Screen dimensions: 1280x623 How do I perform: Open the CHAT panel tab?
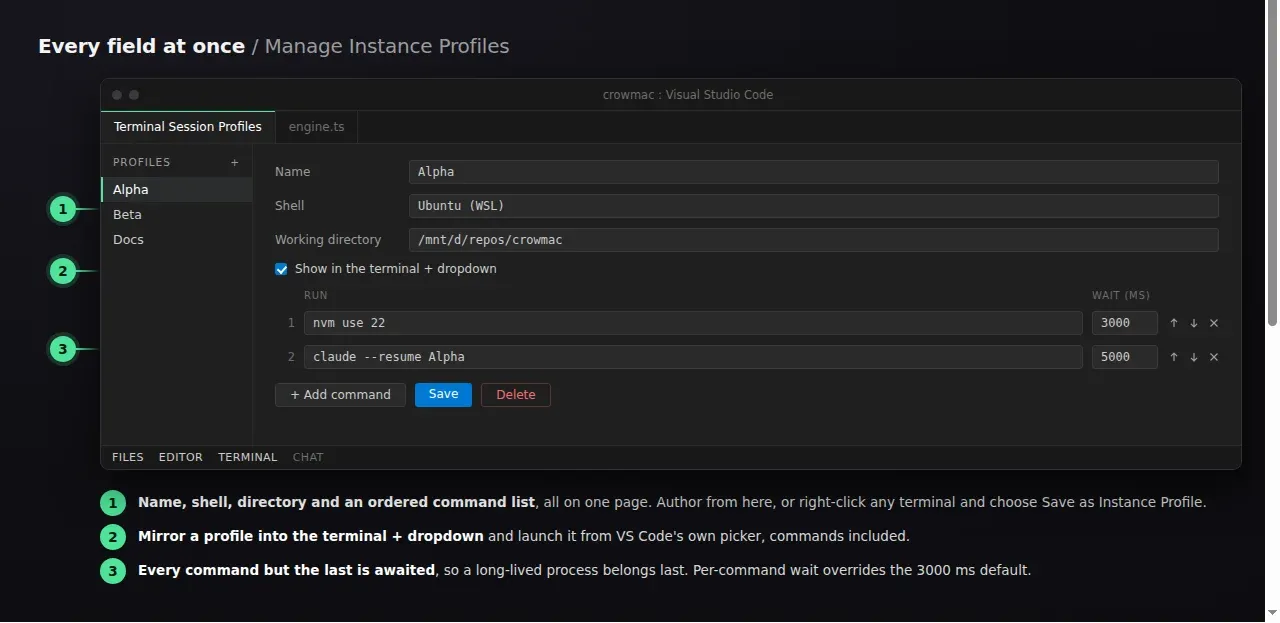point(308,457)
